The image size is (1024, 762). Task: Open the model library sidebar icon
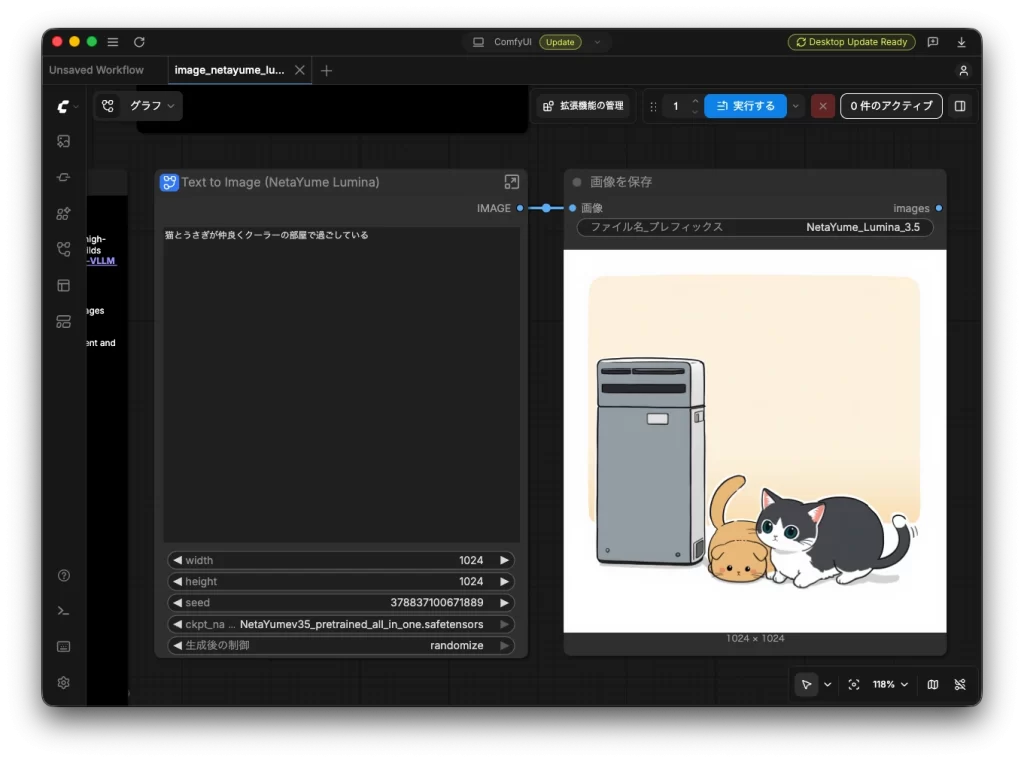(63, 214)
